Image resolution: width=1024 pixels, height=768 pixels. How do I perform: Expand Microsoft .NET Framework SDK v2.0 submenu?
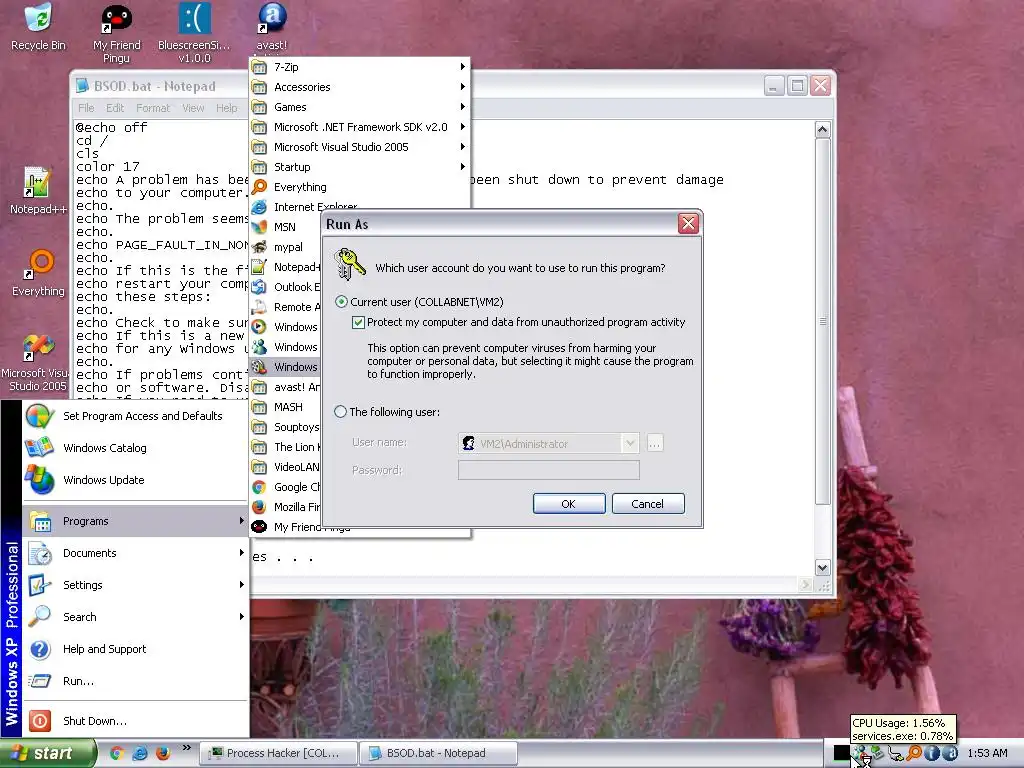(x=360, y=127)
